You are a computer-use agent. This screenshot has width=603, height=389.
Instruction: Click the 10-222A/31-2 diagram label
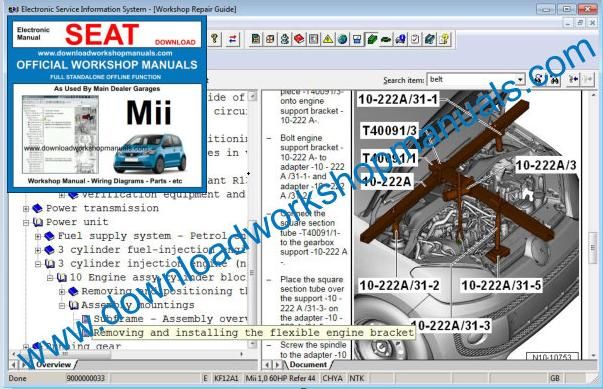click(x=399, y=286)
